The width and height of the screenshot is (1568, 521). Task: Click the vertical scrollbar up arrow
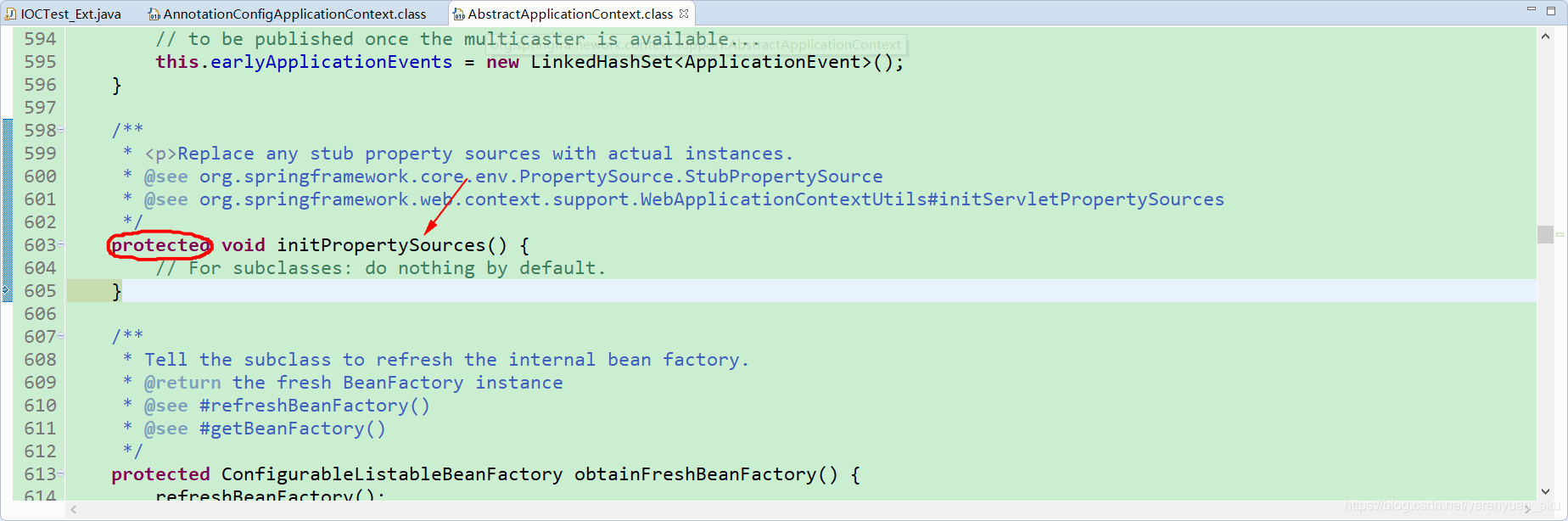point(1545,36)
